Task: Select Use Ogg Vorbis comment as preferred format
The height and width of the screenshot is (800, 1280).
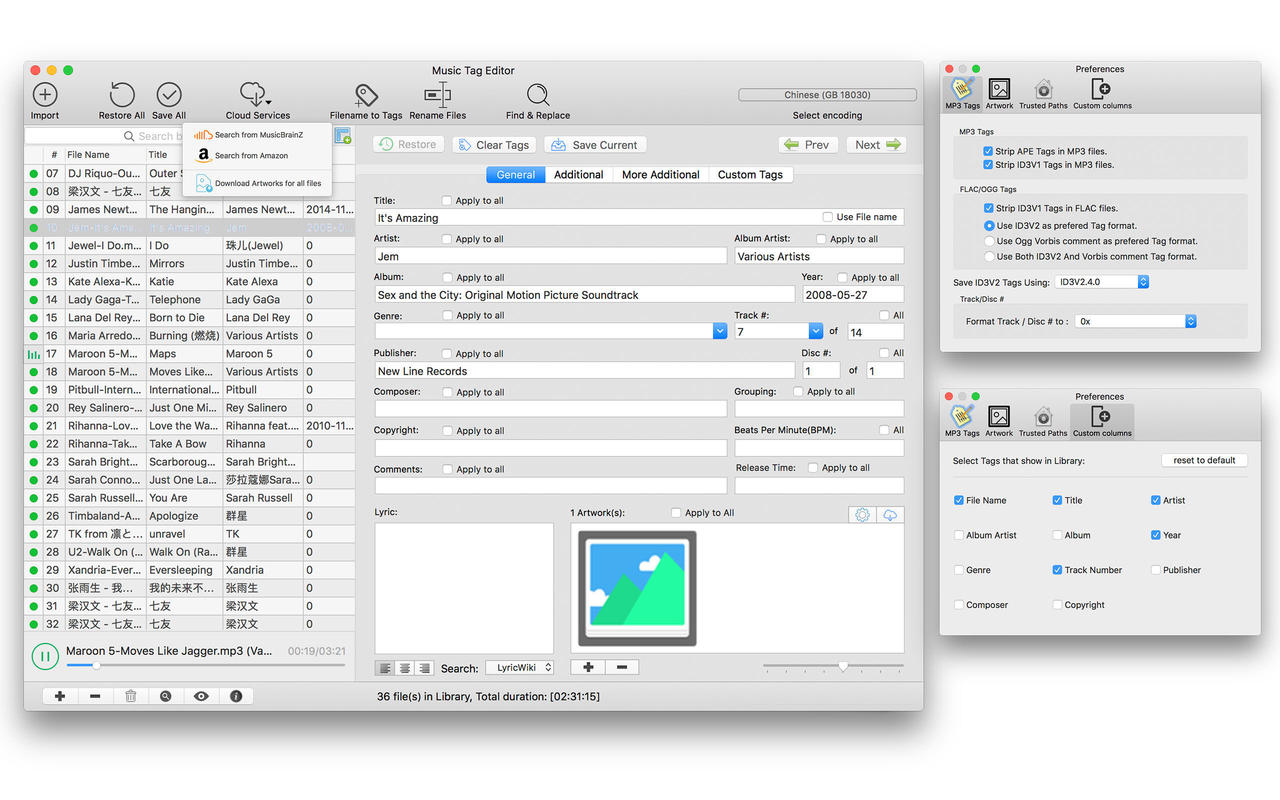Action: coord(988,241)
